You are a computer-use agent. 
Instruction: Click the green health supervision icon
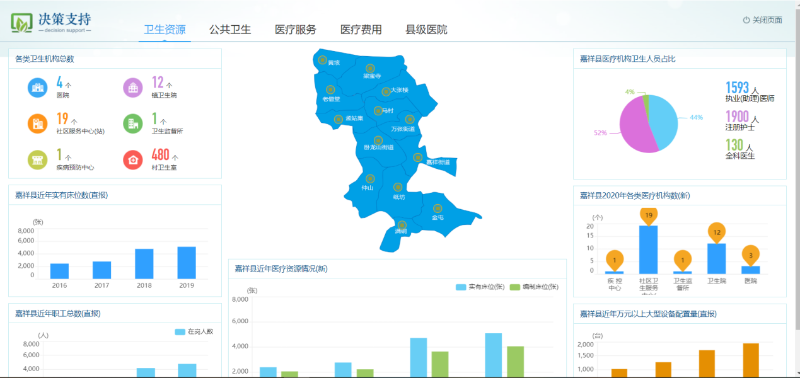point(133,124)
